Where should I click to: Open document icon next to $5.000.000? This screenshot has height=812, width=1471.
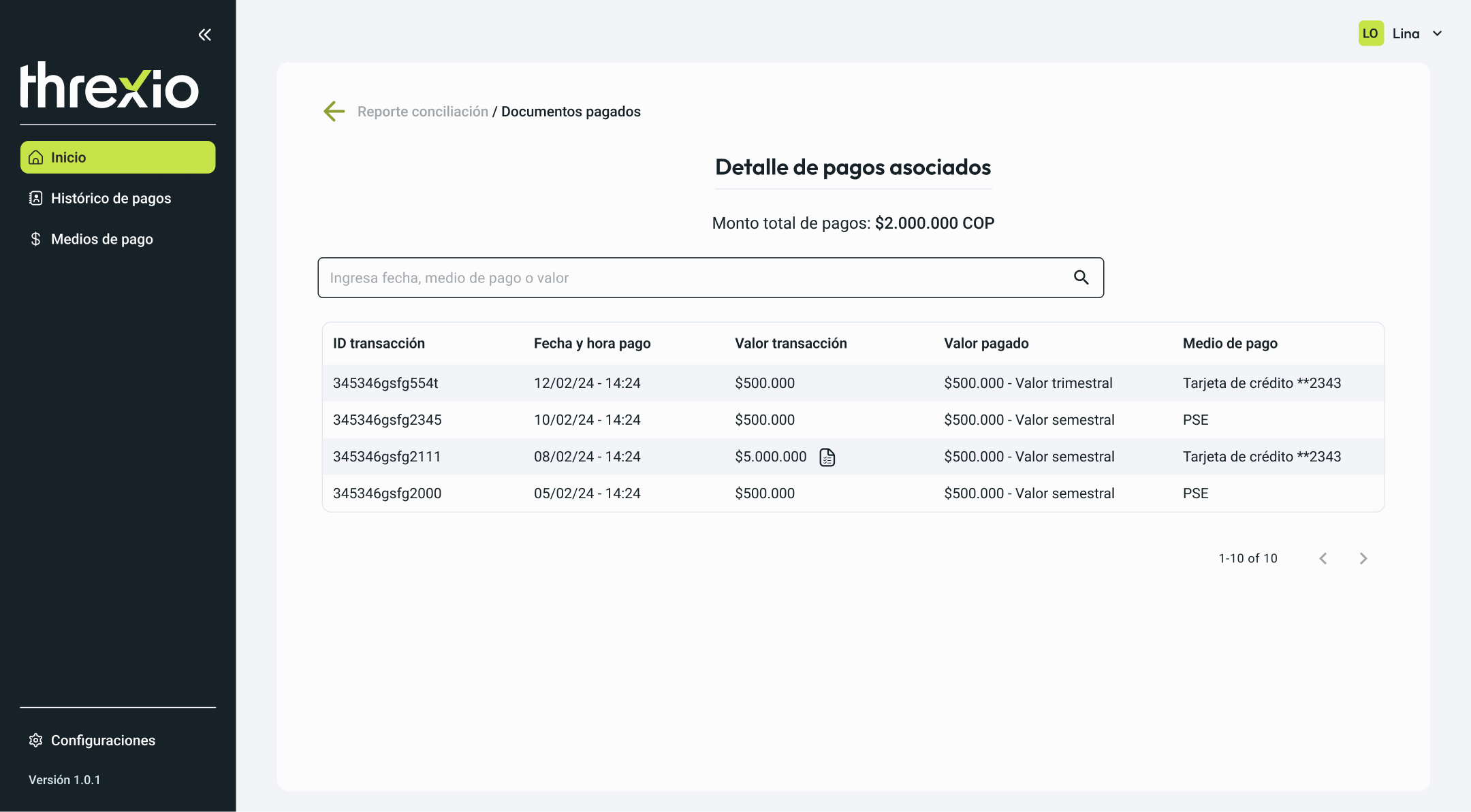pyautogui.click(x=827, y=457)
